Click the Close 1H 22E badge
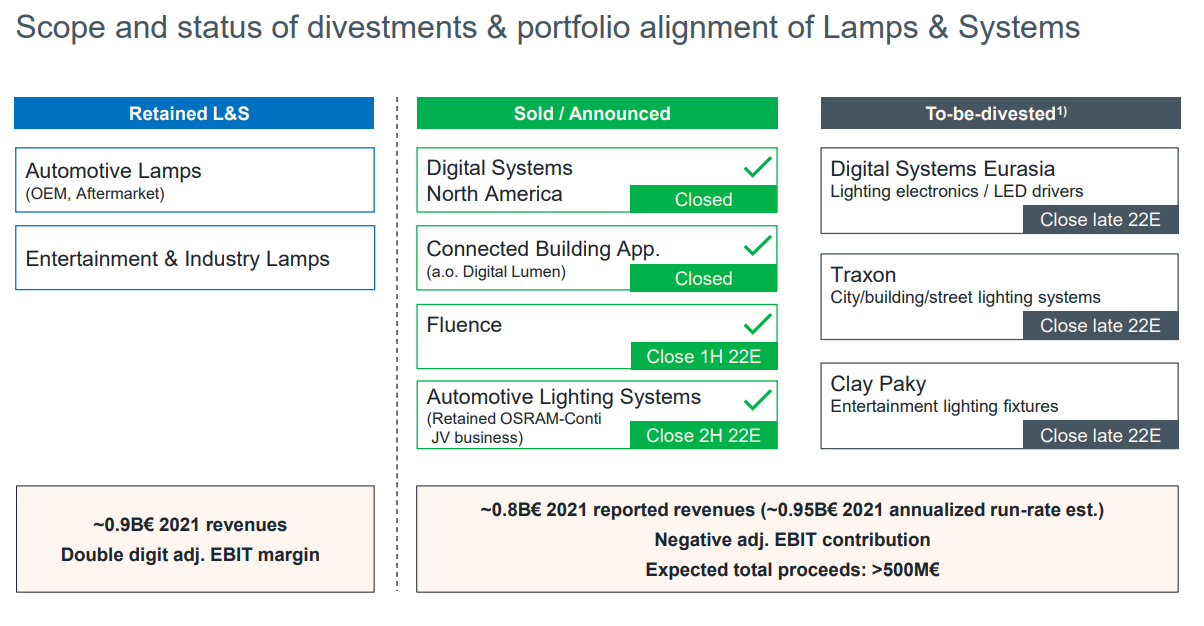Image resolution: width=1204 pixels, height=626 pixels. tap(703, 356)
